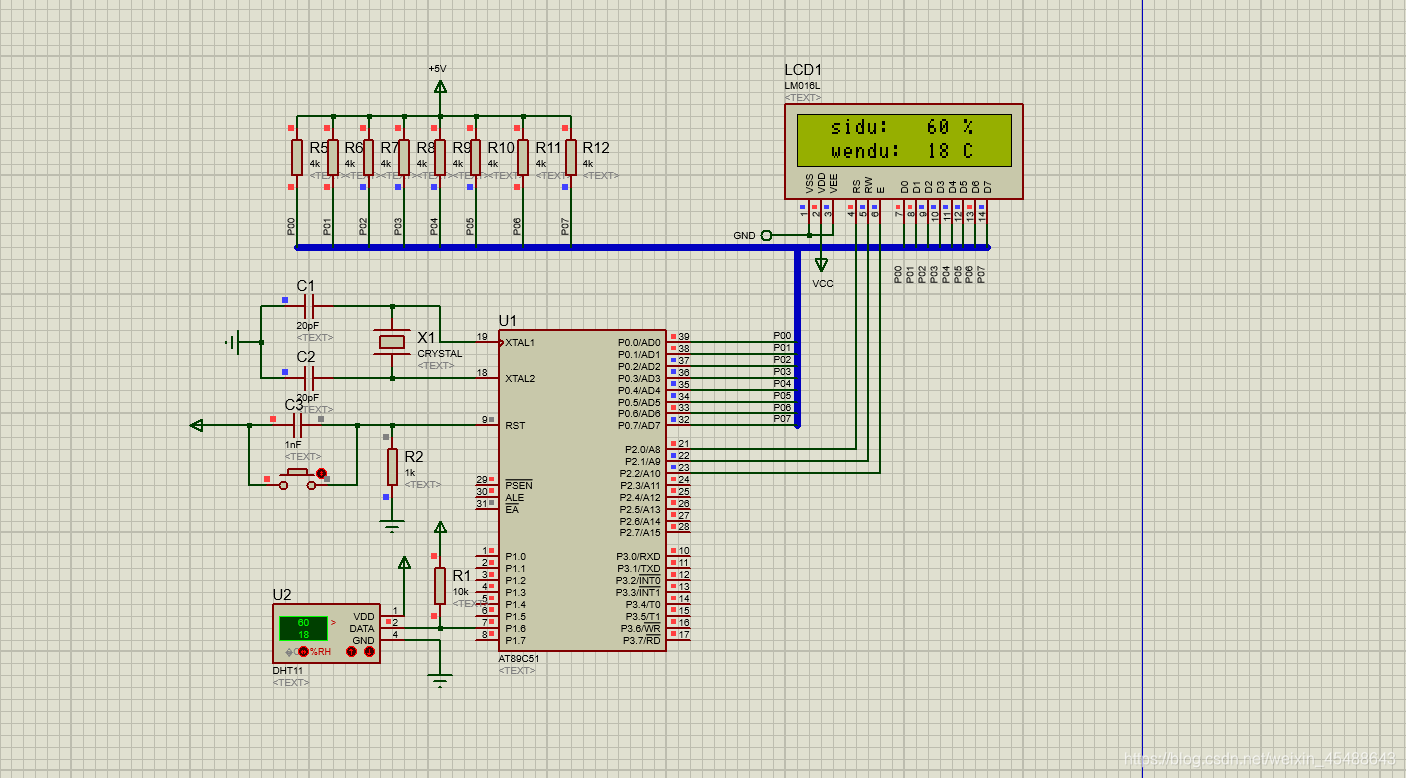Click the reset push button symbol

pos(297,478)
